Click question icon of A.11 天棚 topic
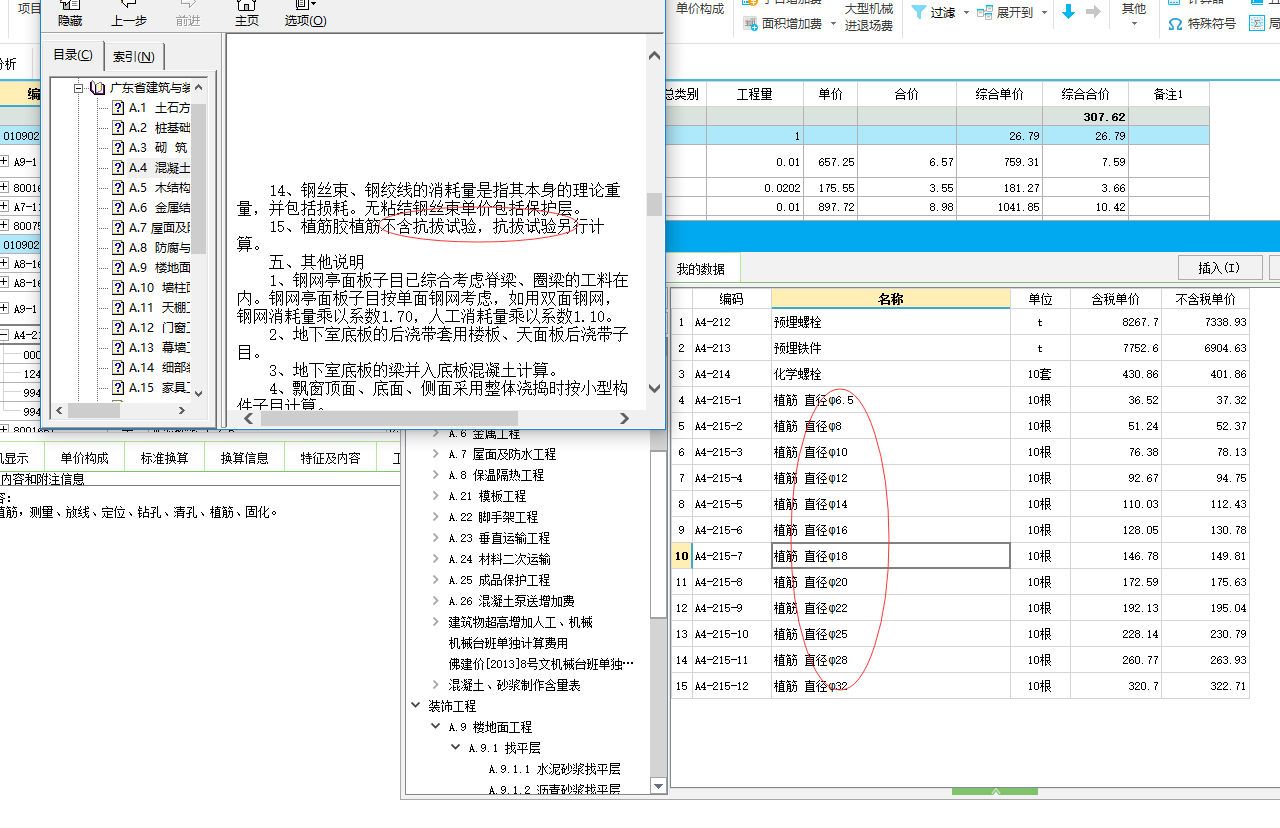 (117, 308)
